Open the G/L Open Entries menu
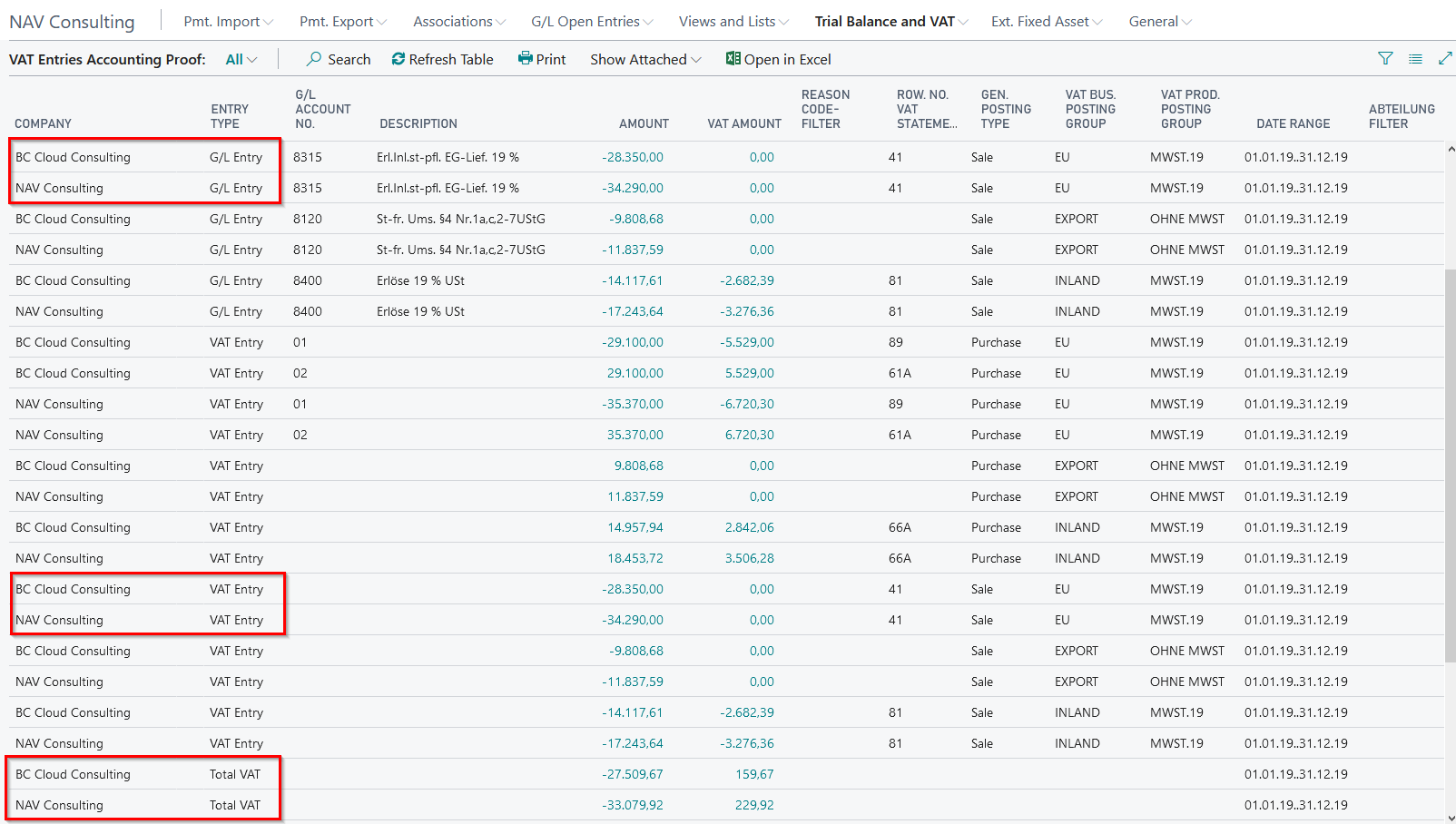Image resolution: width=1456 pixels, height=824 pixels. click(x=592, y=22)
